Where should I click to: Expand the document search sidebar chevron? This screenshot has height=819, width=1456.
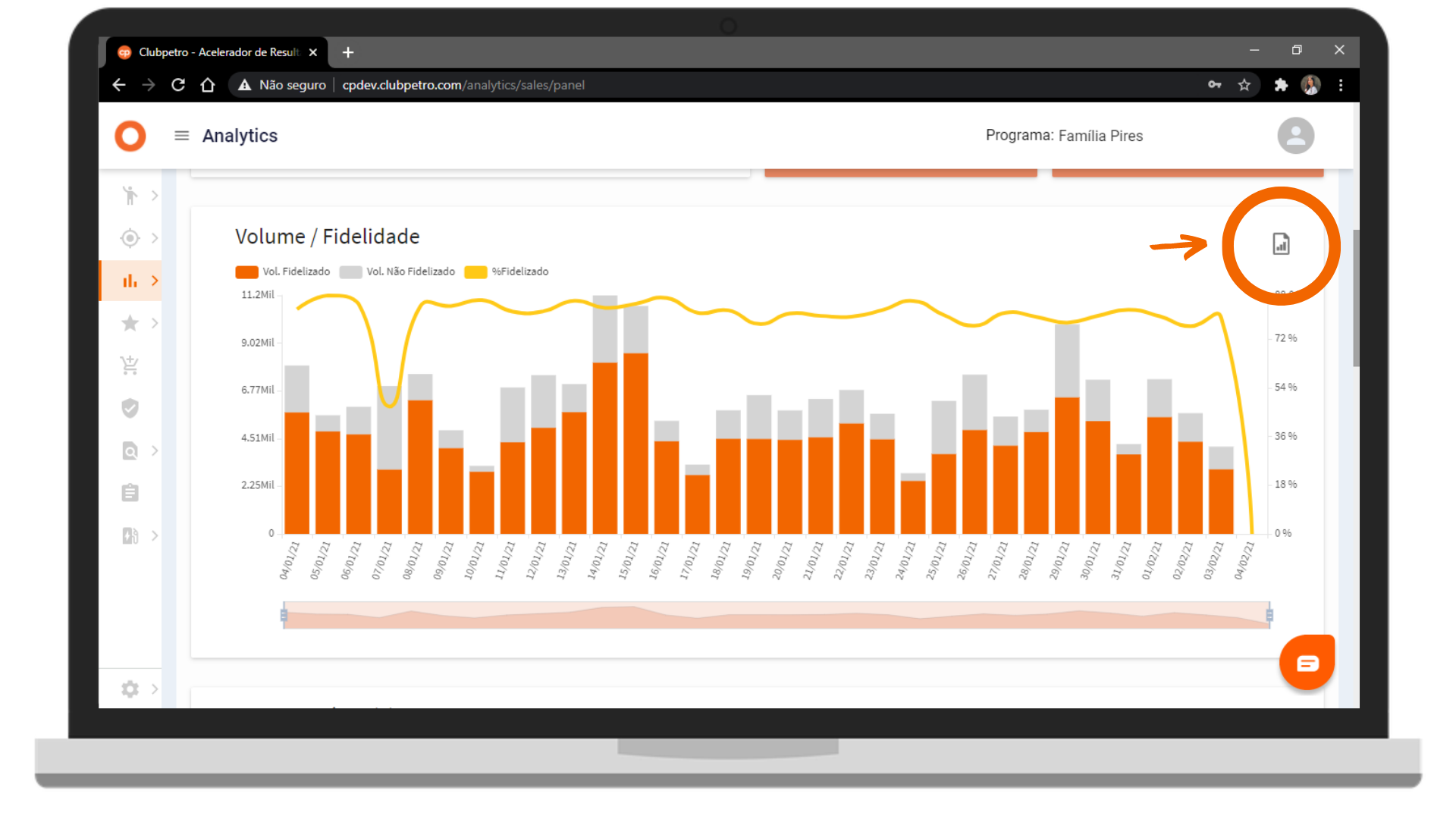coord(155,450)
